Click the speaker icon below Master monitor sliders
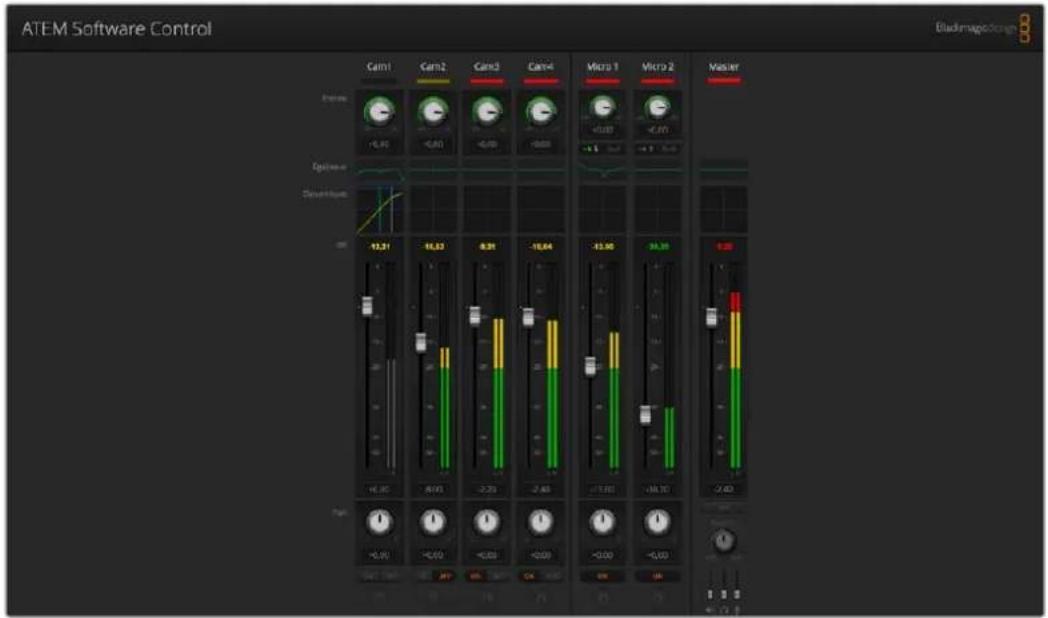1048x618 pixels. click(x=710, y=610)
